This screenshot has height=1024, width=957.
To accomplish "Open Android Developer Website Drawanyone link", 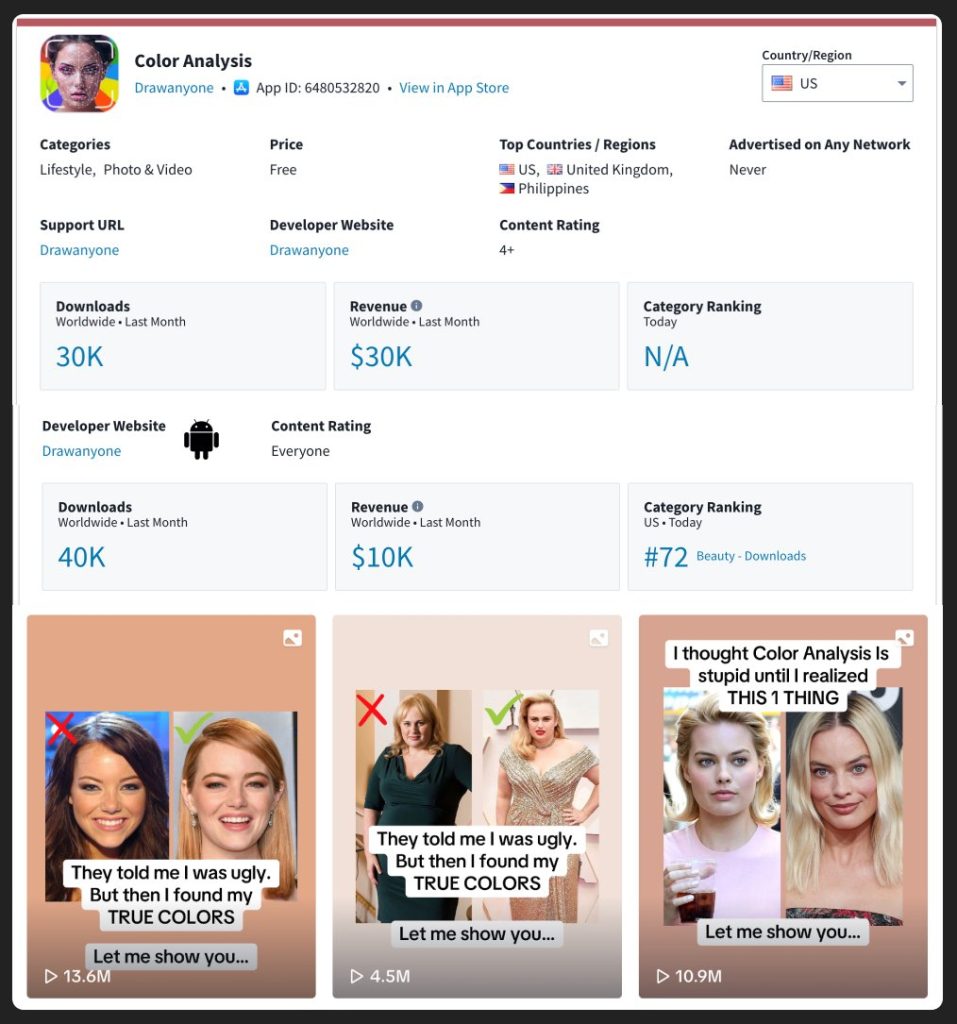I will 81,451.
